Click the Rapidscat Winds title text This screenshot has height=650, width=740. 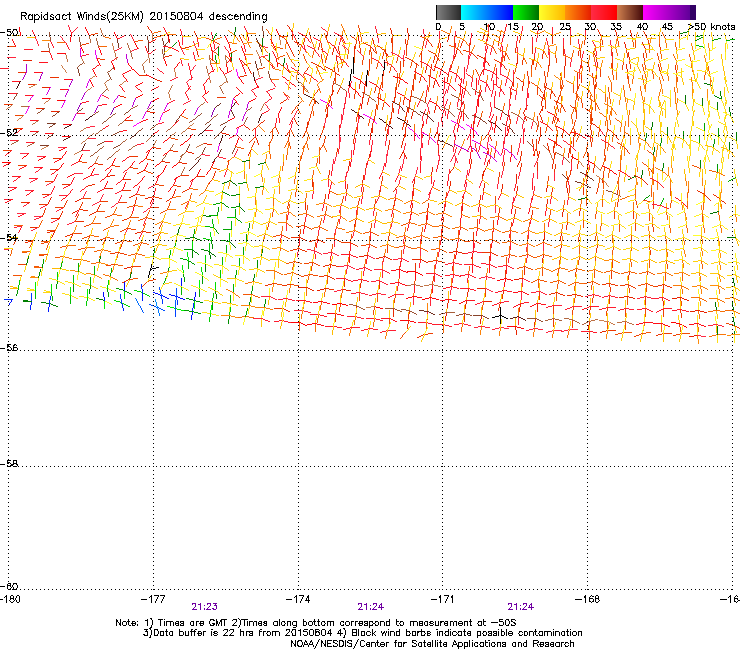[144, 17]
